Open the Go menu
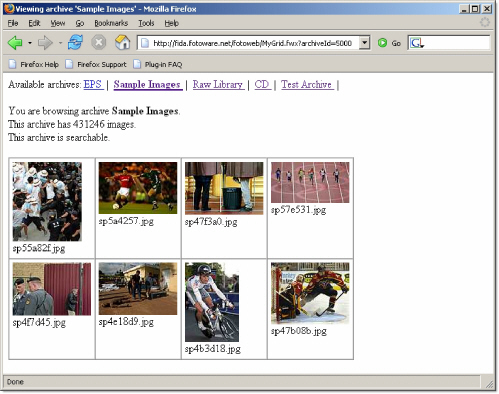 pos(79,23)
